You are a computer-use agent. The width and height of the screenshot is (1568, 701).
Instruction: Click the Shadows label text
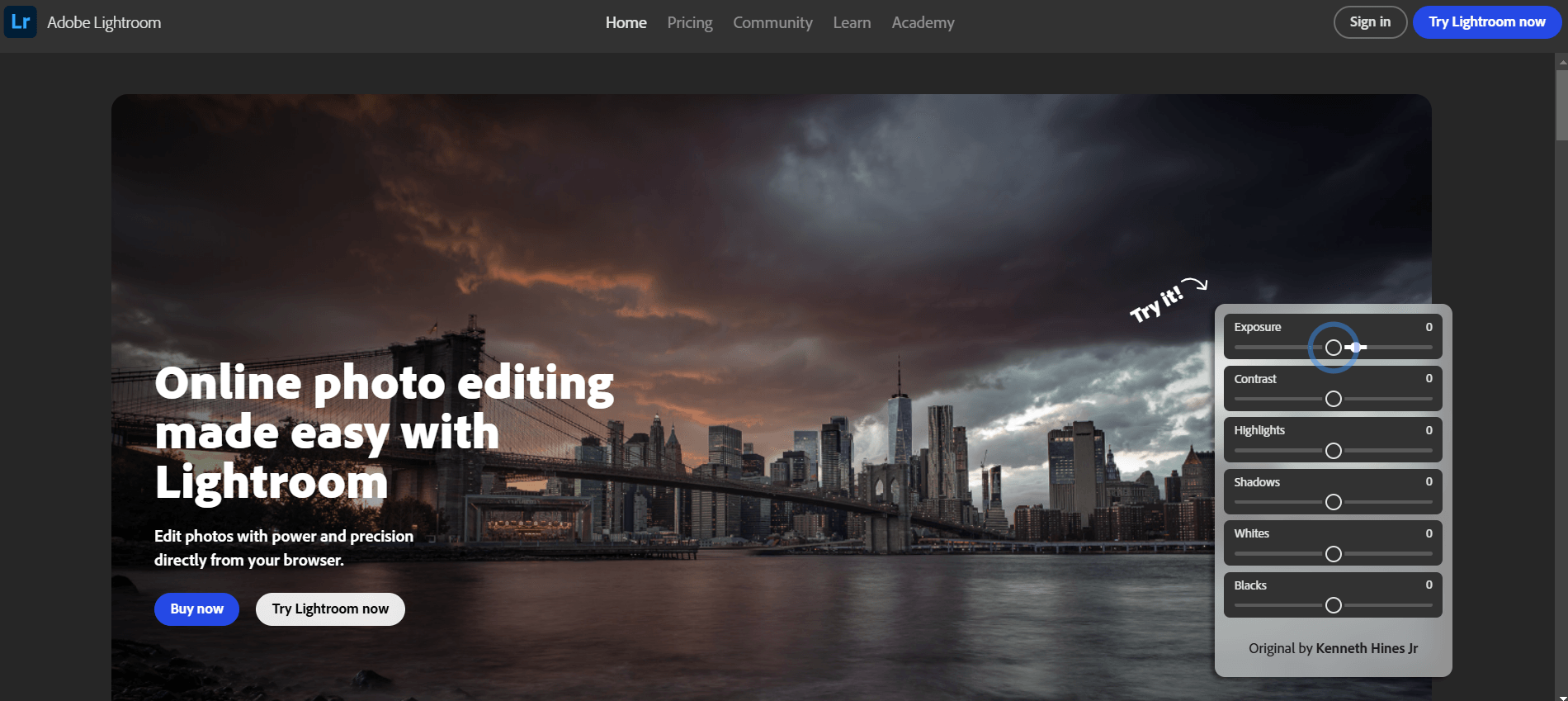coord(1257,482)
